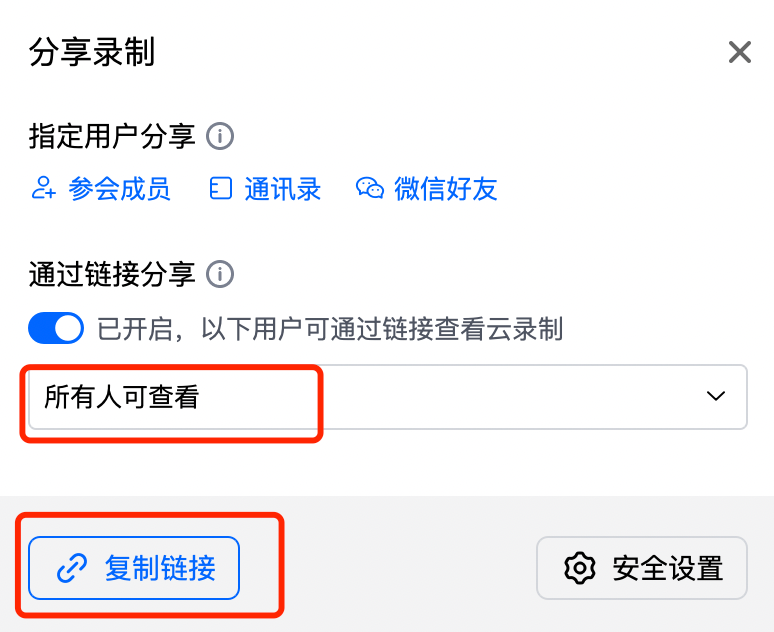Open 安全设置
774x632 pixels.
642,568
